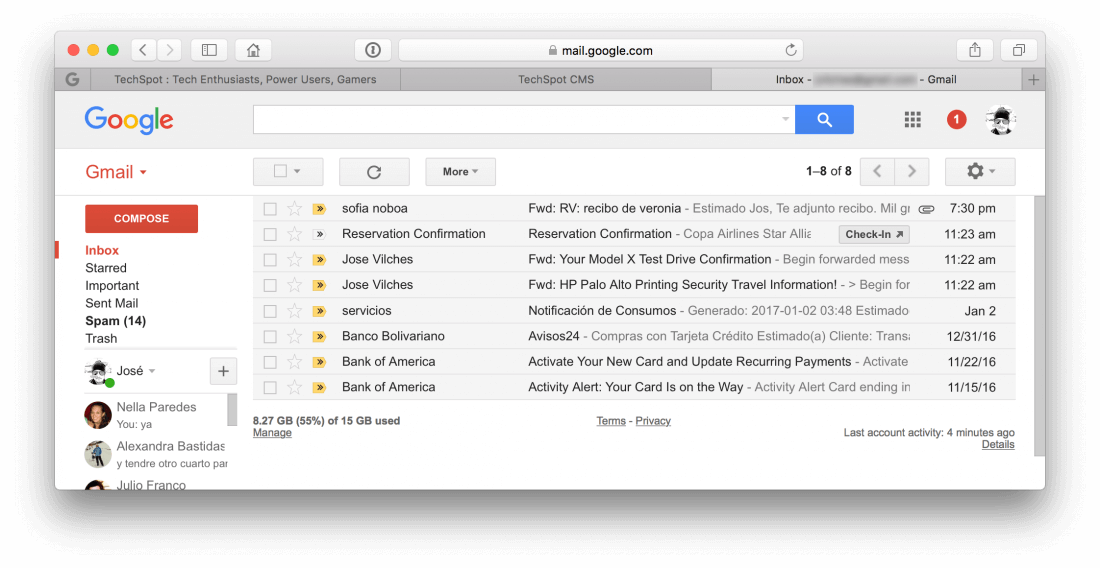The image size is (1100, 568).
Task: Refresh the inbox message list
Action: pos(374,172)
